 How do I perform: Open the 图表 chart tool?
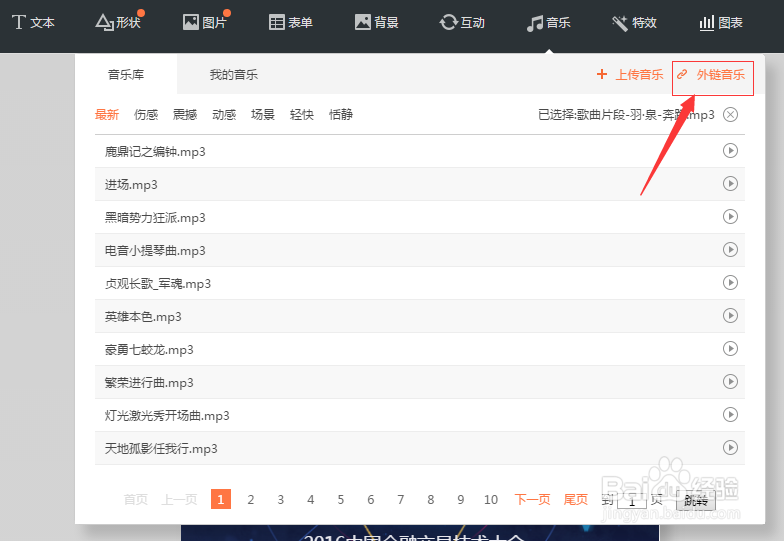(x=720, y=22)
